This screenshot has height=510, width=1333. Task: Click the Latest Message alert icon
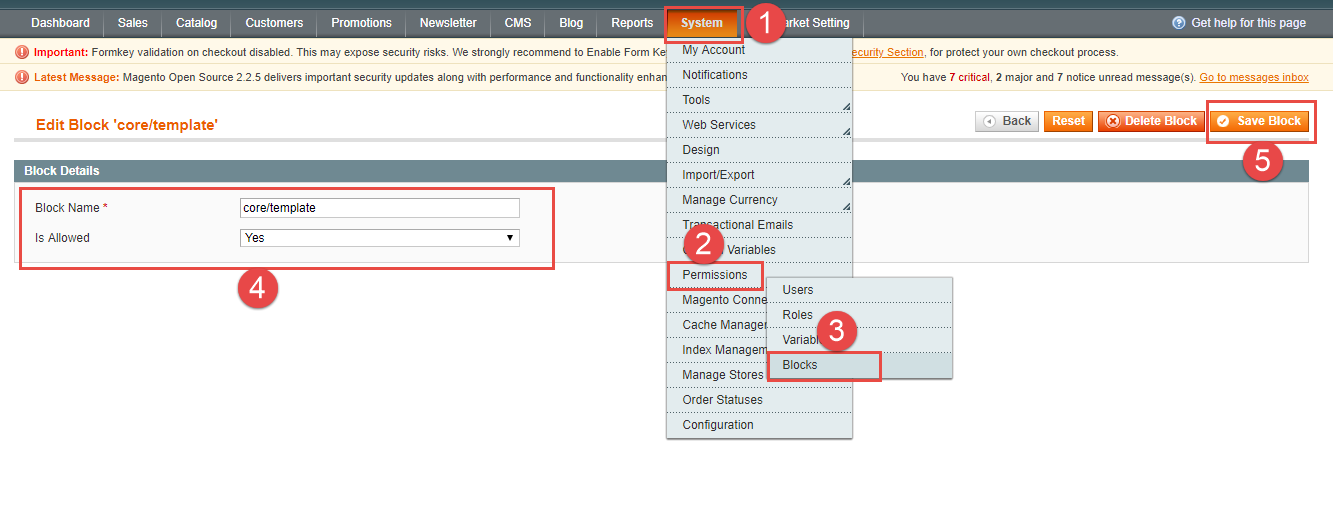coord(22,77)
